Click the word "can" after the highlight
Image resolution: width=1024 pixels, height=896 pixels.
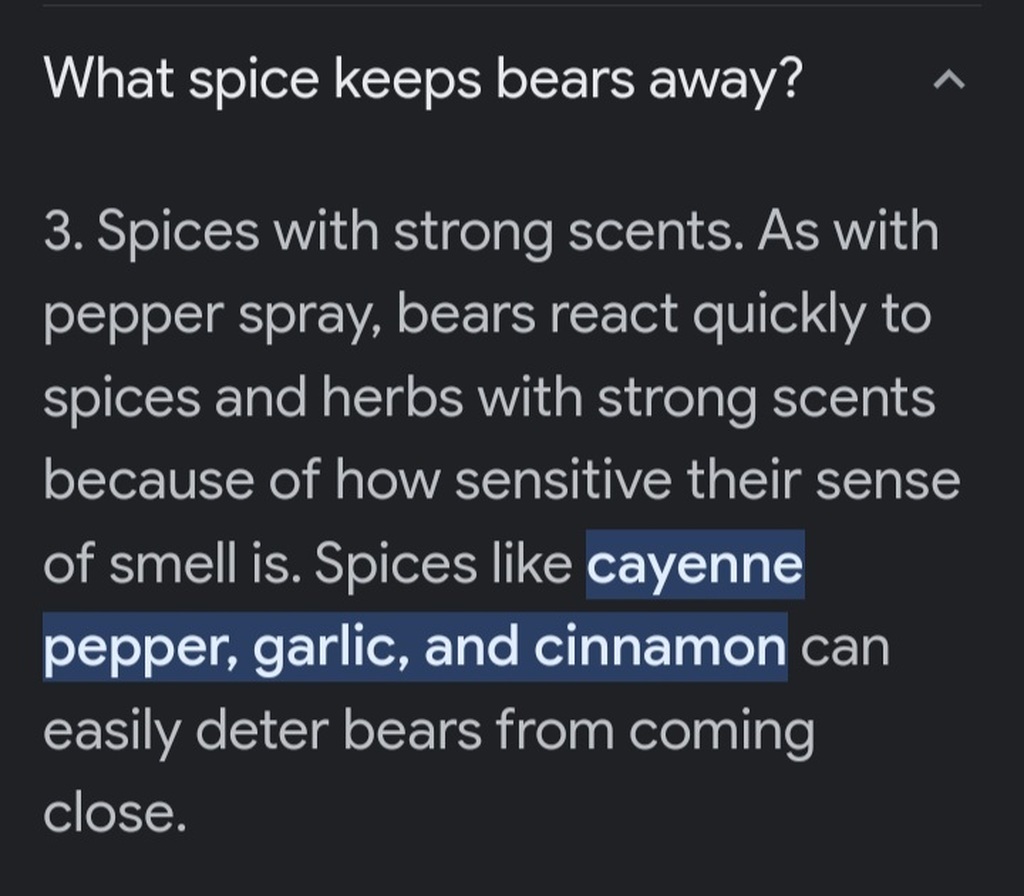(845, 650)
